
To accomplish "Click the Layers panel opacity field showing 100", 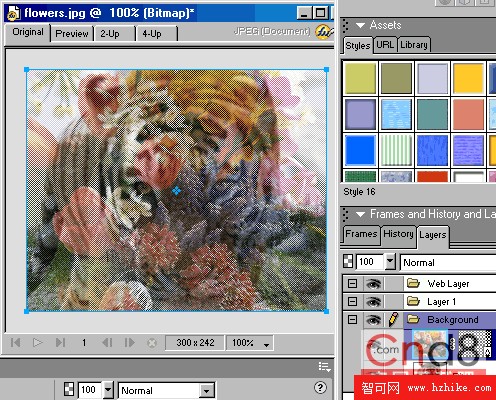I will tap(370, 262).
